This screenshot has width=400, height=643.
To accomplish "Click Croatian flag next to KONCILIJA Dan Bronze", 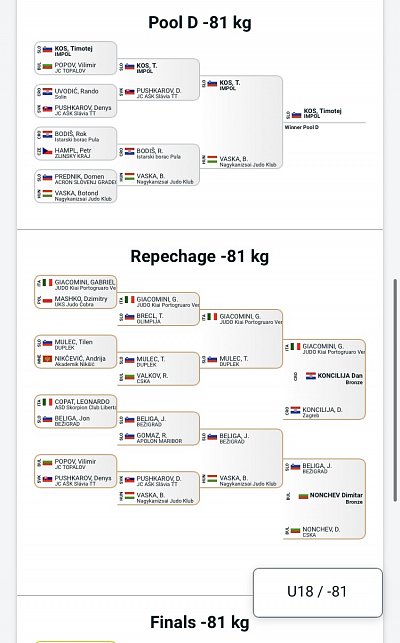I will click(x=311, y=376).
